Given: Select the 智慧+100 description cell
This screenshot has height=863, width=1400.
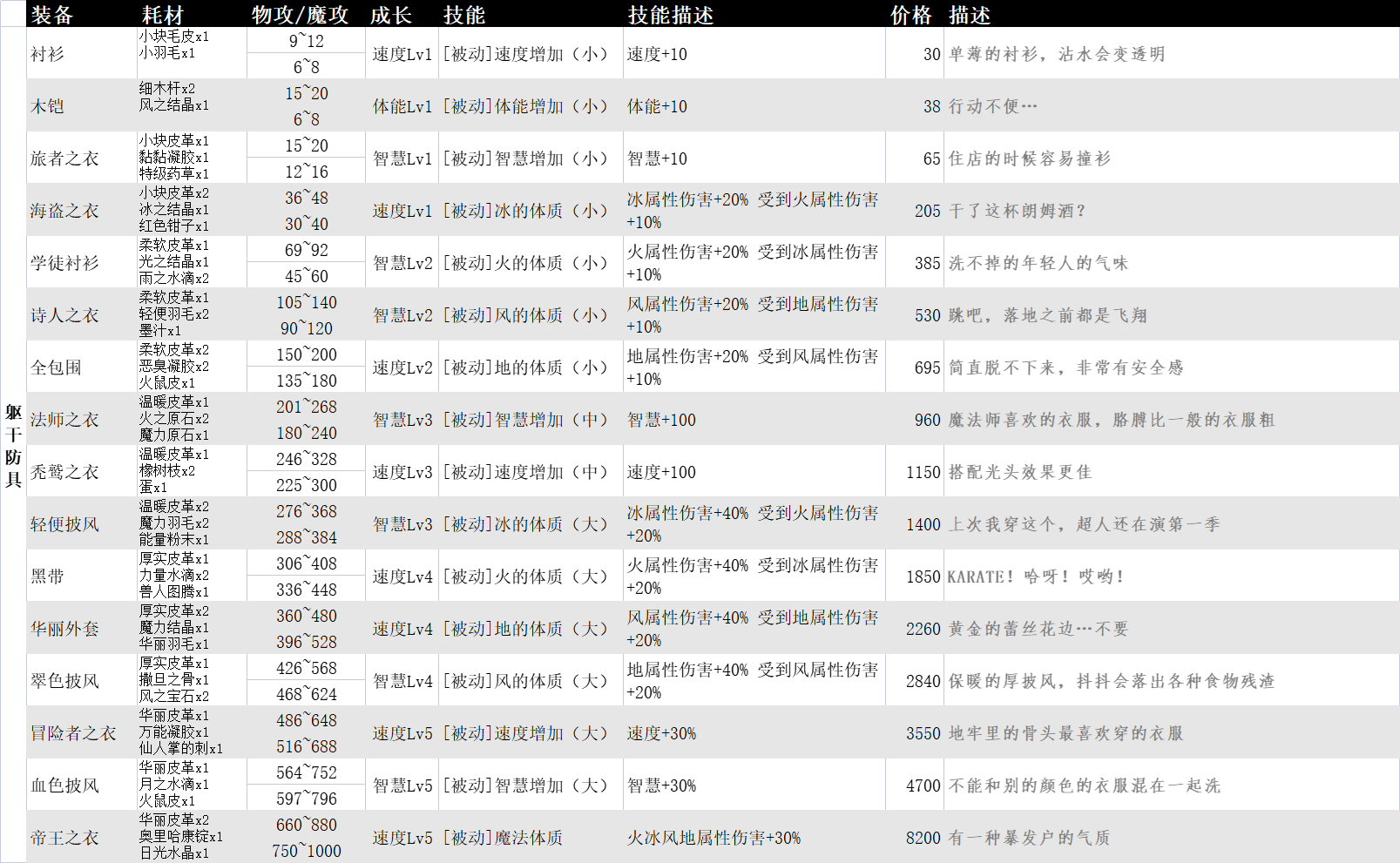Looking at the screenshot, I should [754, 419].
